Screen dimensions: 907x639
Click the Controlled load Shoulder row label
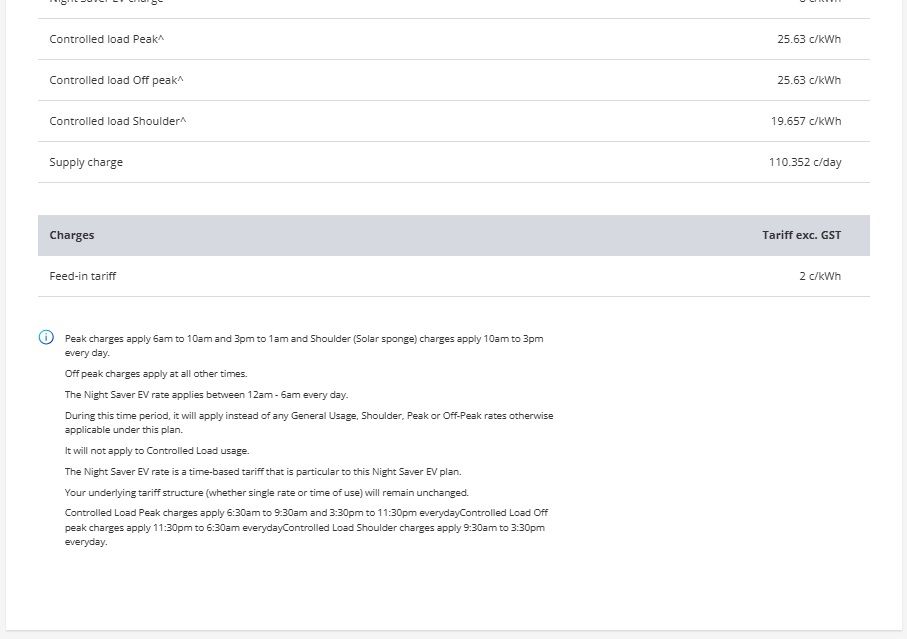pyautogui.click(x=118, y=122)
